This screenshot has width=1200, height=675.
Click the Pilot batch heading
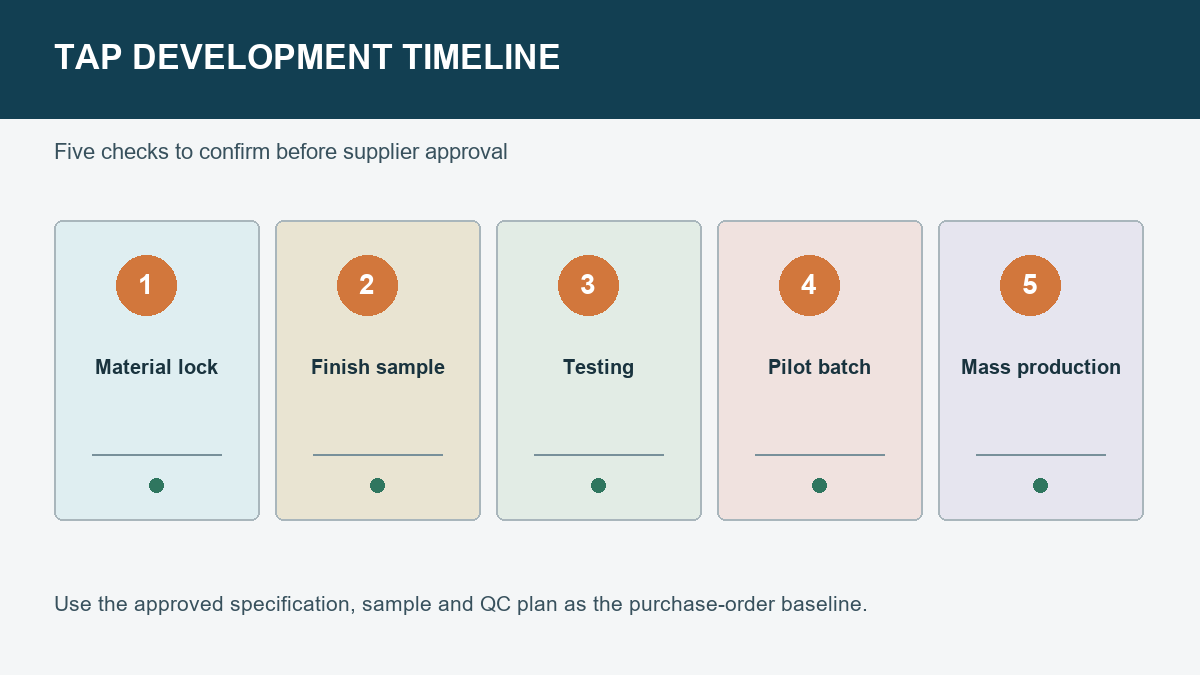[819, 367]
